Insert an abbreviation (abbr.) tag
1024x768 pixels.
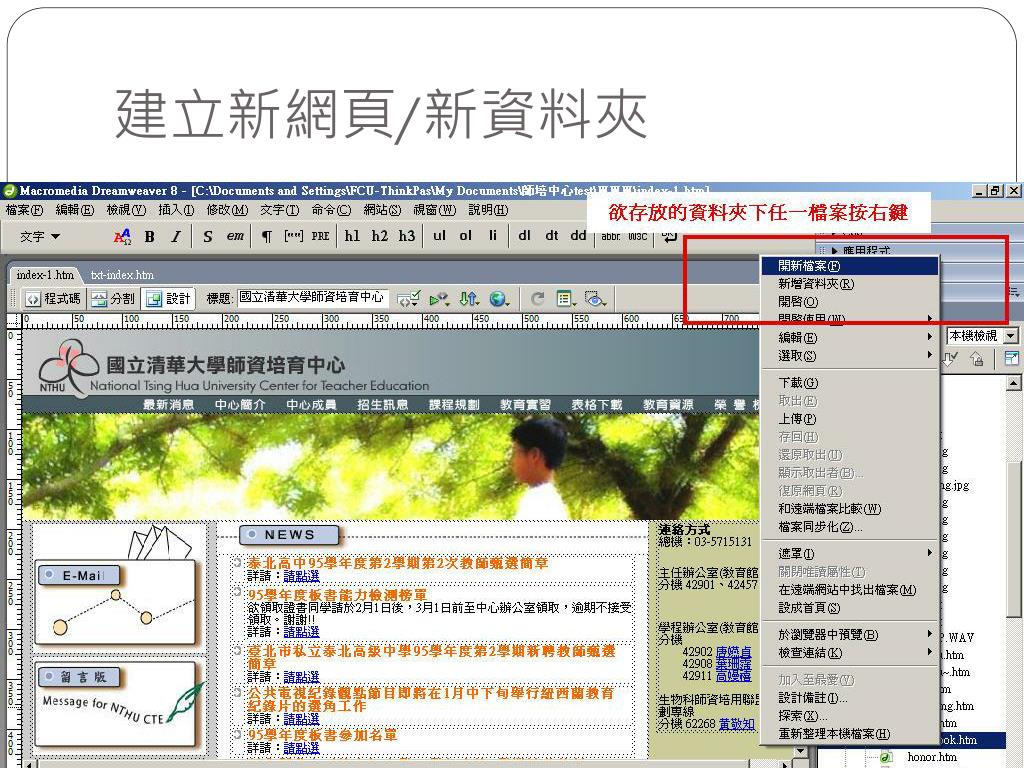click(x=611, y=236)
